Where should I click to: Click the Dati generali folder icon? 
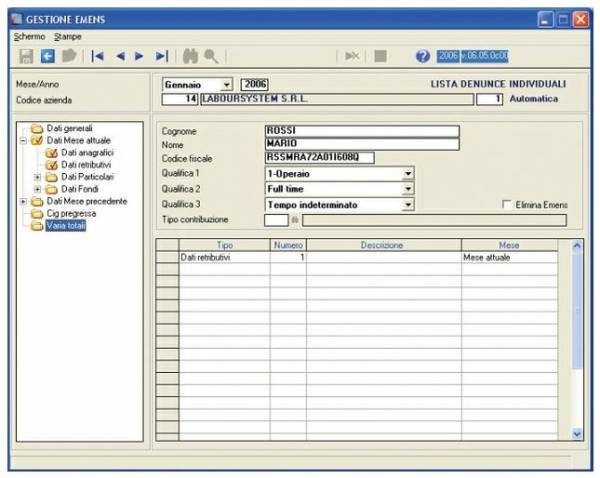pyautogui.click(x=37, y=128)
